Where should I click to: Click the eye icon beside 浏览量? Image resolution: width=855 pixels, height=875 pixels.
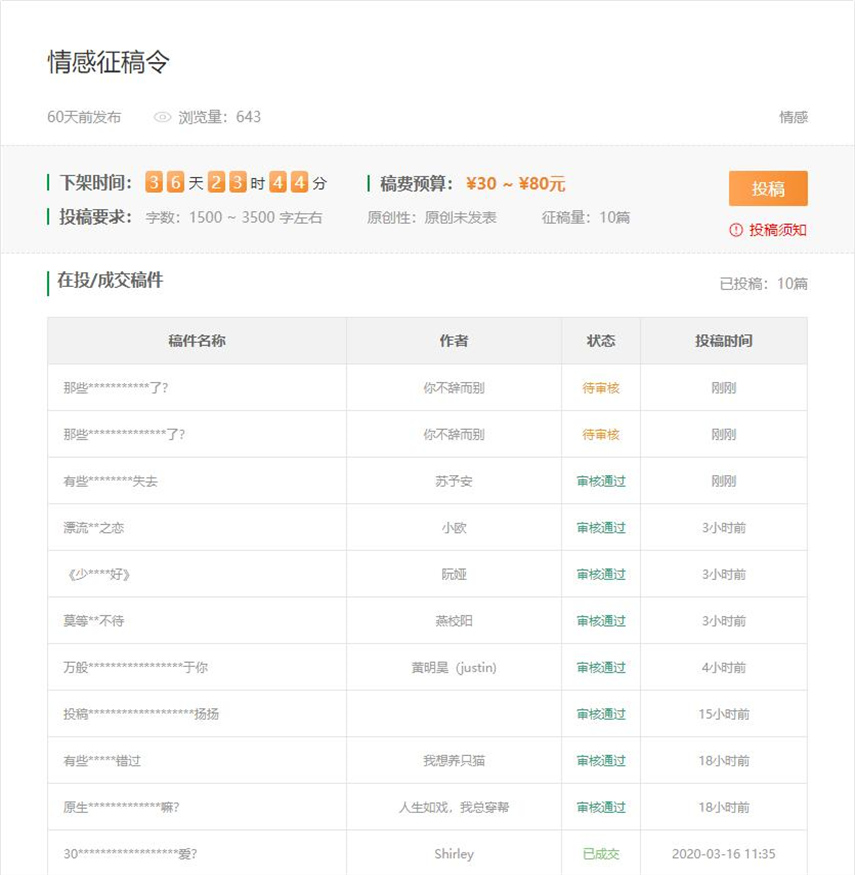163,117
